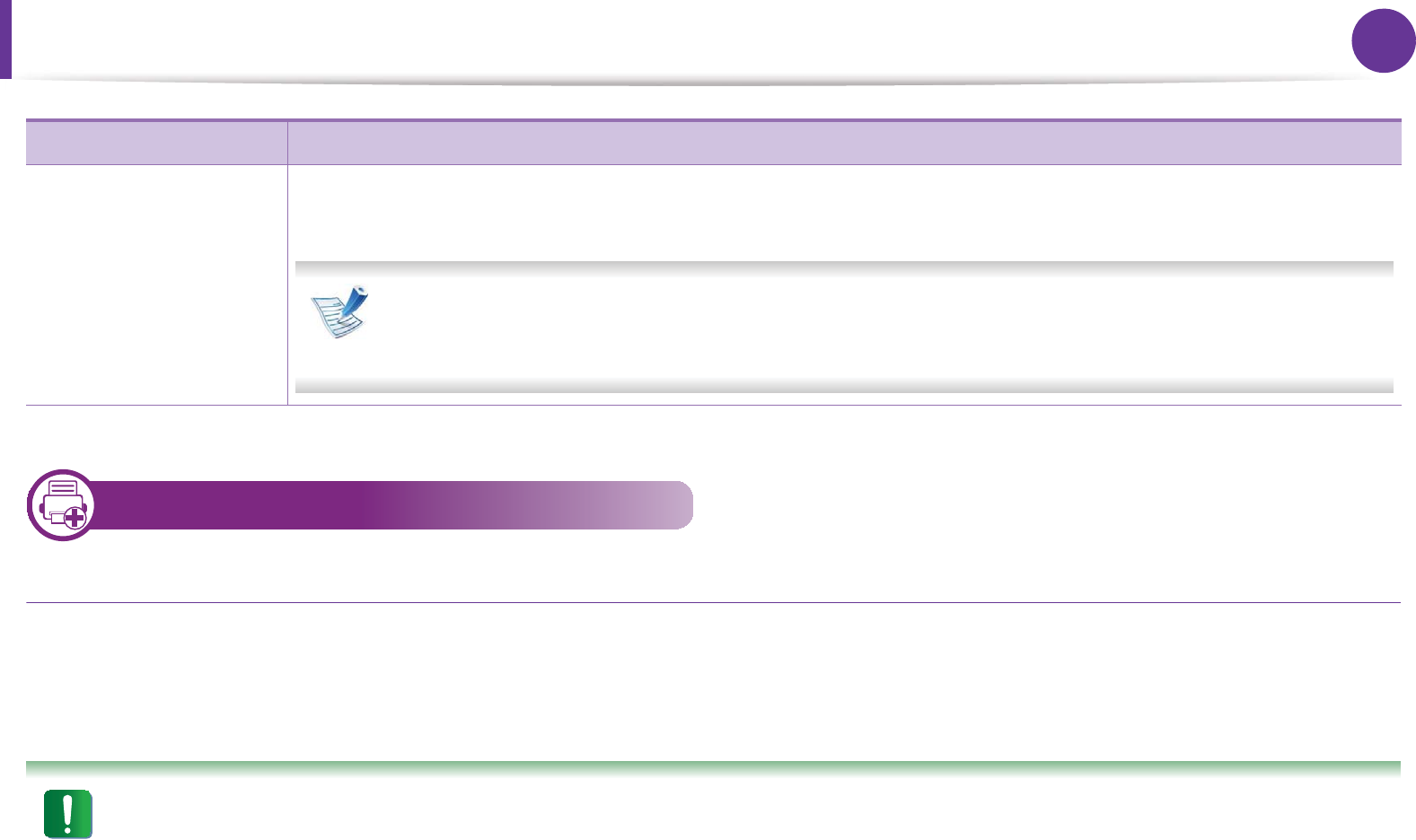Click the empty left table body cell
Image resolution: width=1416 pixels, height=840 pixels.
coord(156,284)
